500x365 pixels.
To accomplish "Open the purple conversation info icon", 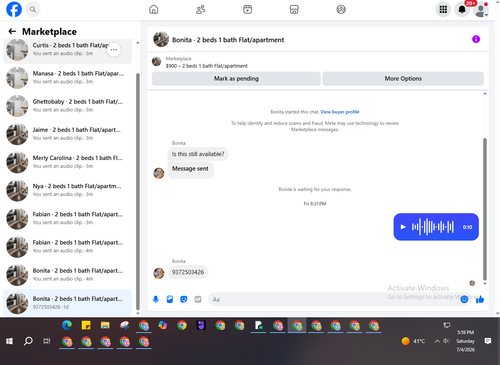I will pyautogui.click(x=476, y=39).
